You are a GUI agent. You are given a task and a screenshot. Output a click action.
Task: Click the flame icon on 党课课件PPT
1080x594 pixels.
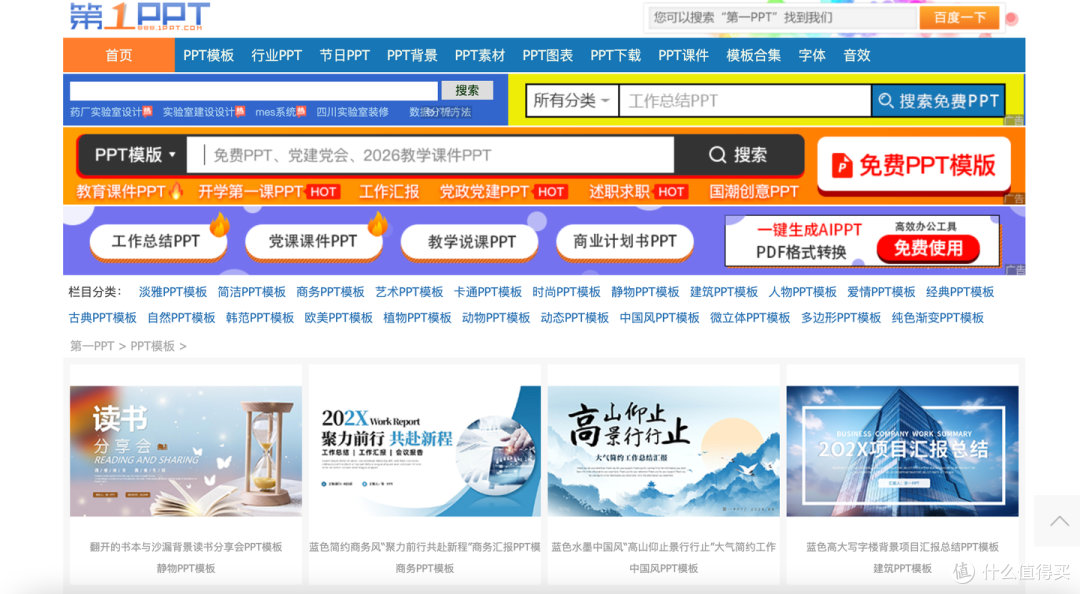[x=377, y=223]
